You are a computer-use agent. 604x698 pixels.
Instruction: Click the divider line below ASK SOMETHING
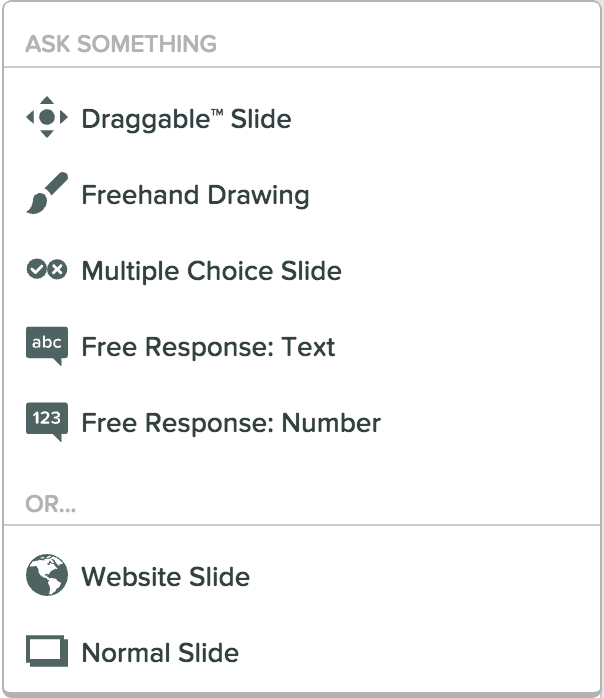(x=302, y=67)
